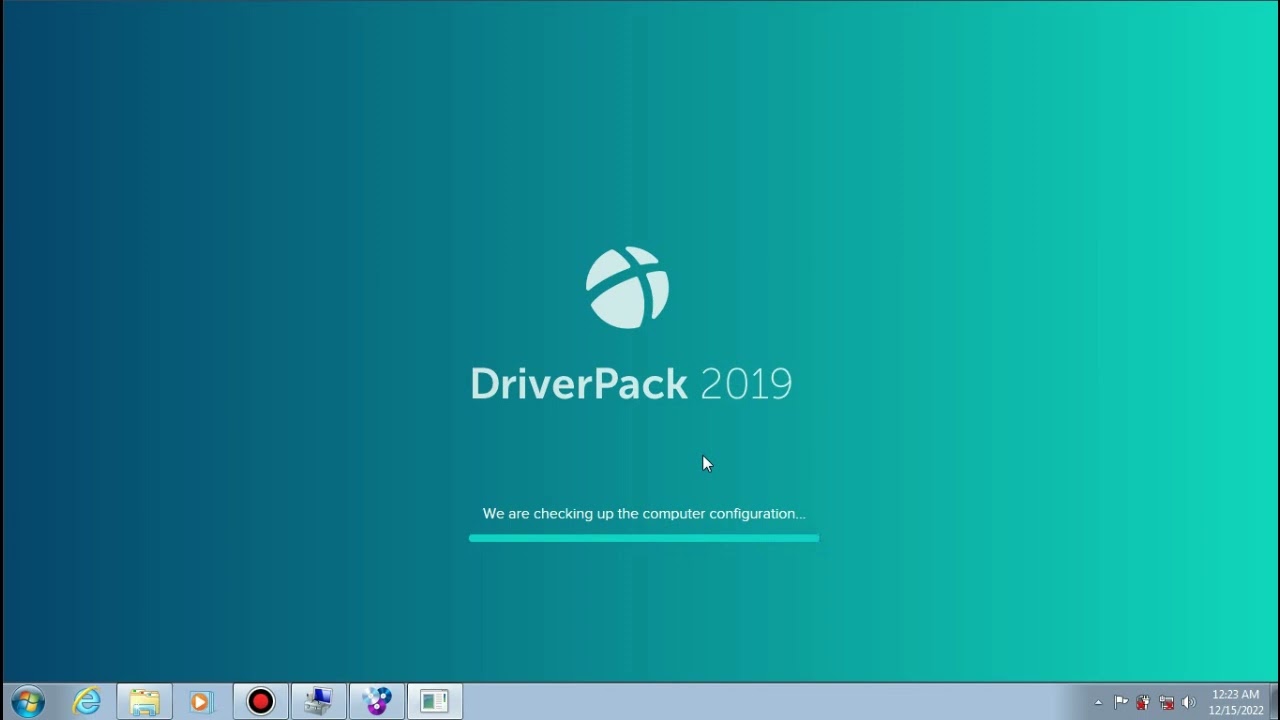Open the green window app in taskbar
1280x720 pixels.
click(x=435, y=702)
